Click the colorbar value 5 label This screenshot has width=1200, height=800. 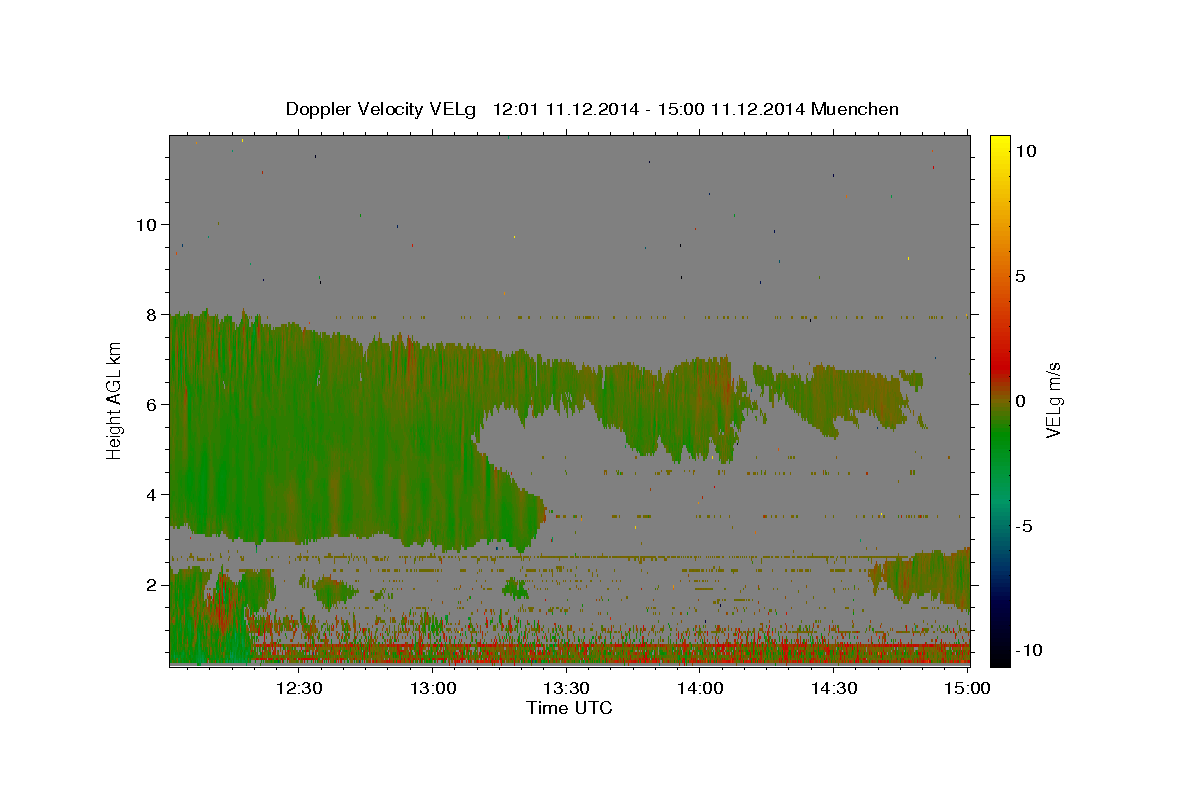pos(1019,275)
